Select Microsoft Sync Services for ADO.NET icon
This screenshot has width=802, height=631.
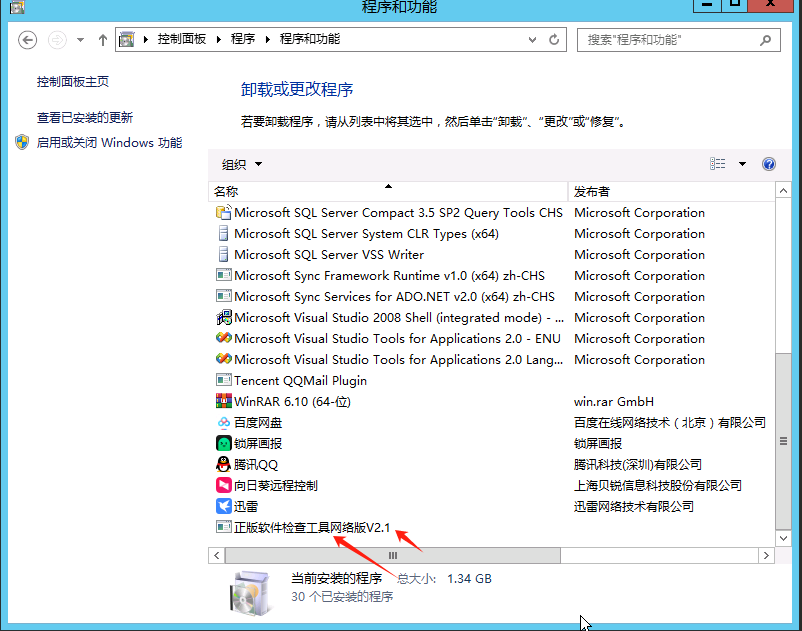224,296
